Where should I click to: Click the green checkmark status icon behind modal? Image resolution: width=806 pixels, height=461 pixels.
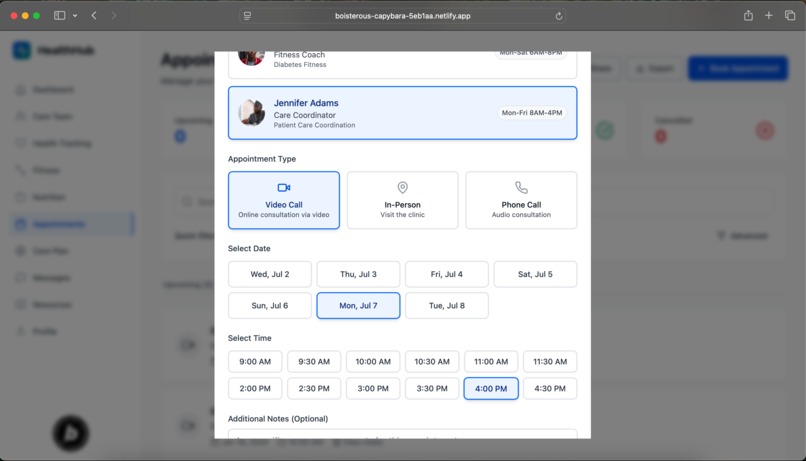pyautogui.click(x=605, y=130)
